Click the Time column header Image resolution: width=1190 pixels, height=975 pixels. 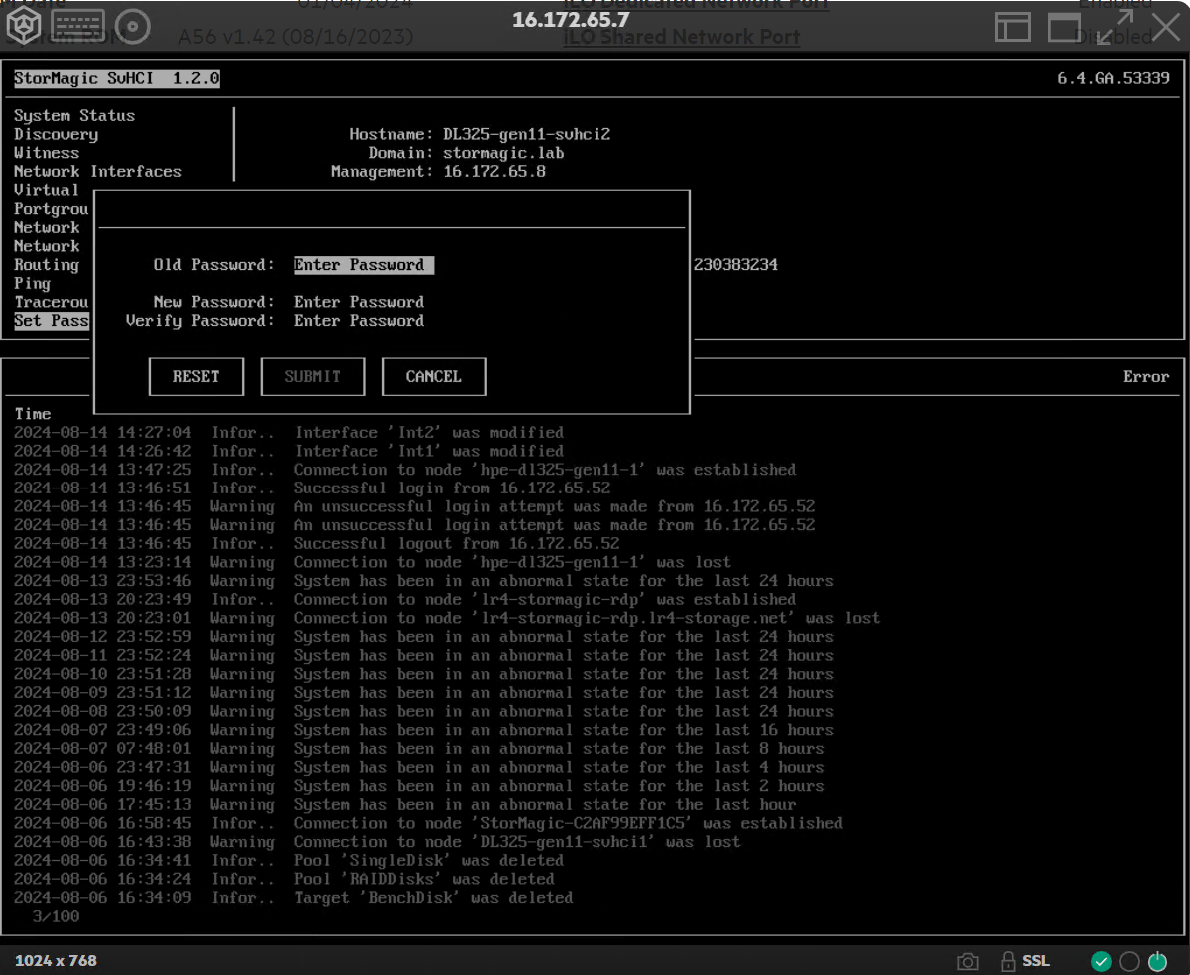coord(33,414)
